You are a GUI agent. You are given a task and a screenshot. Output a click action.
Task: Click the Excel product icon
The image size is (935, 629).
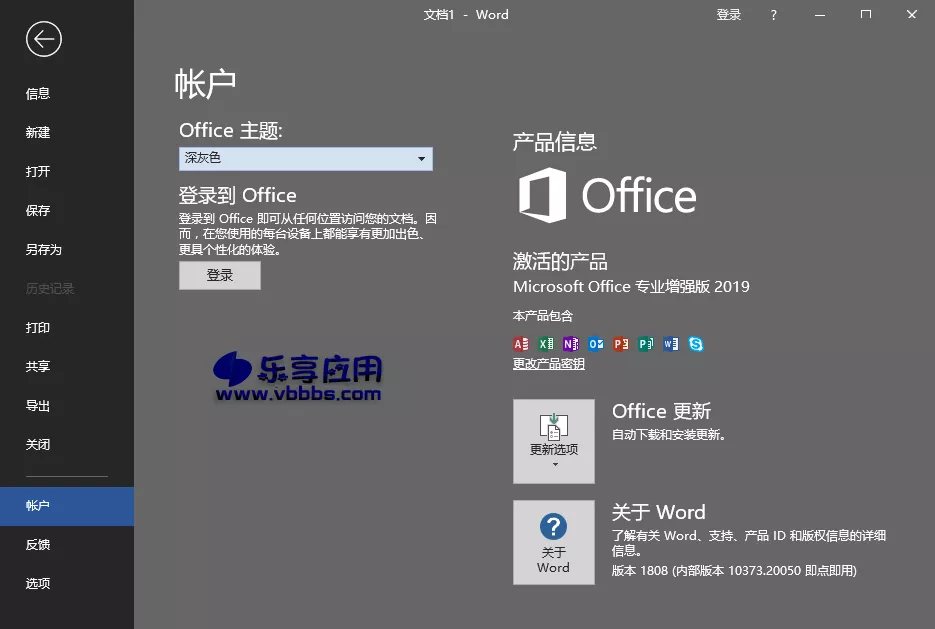[x=546, y=343]
